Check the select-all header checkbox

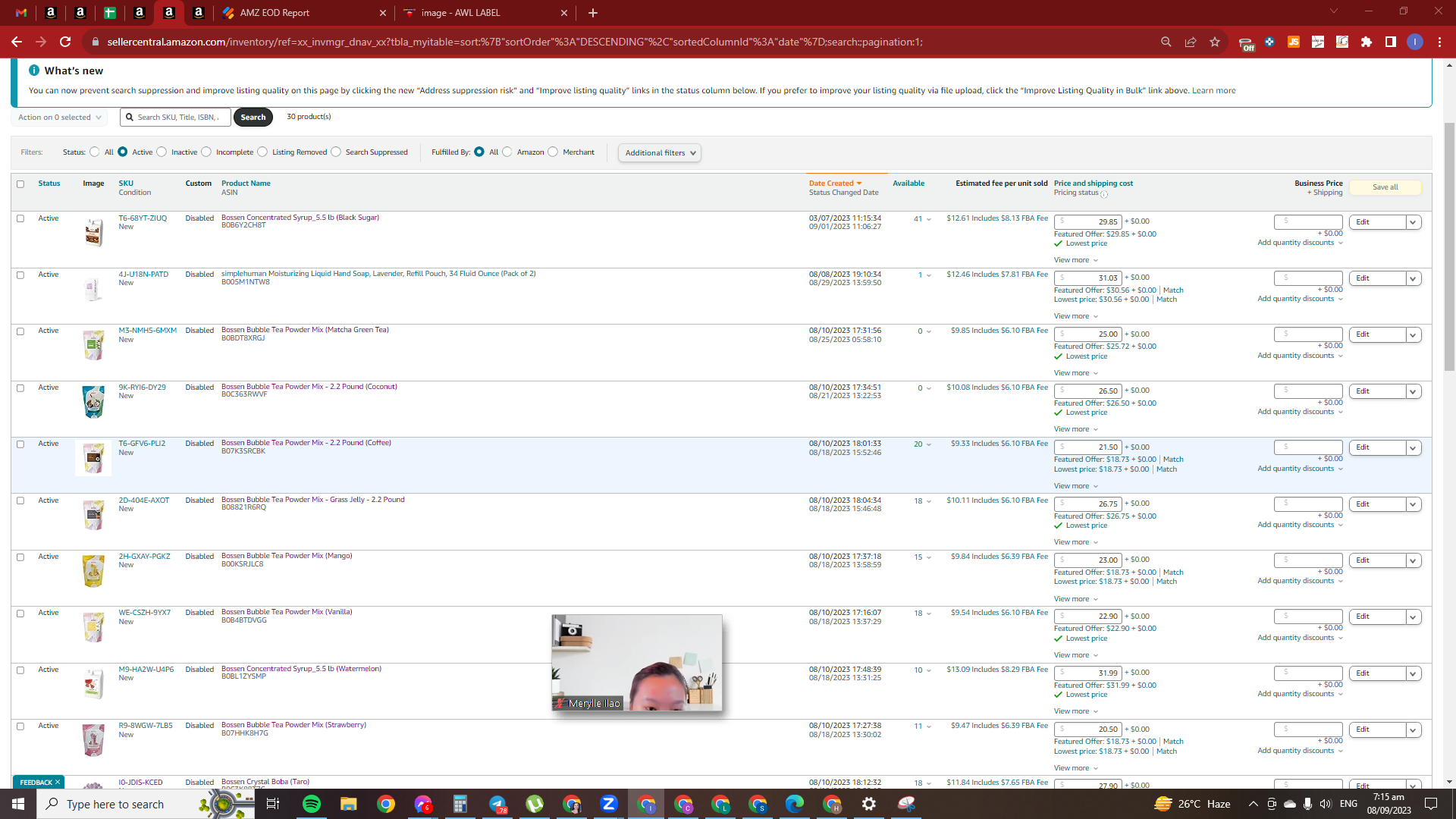click(x=20, y=184)
